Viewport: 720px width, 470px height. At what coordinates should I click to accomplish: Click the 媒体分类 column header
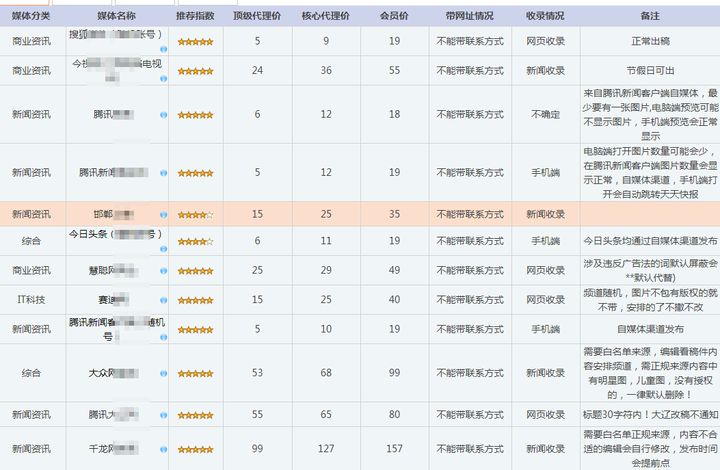[x=31, y=16]
